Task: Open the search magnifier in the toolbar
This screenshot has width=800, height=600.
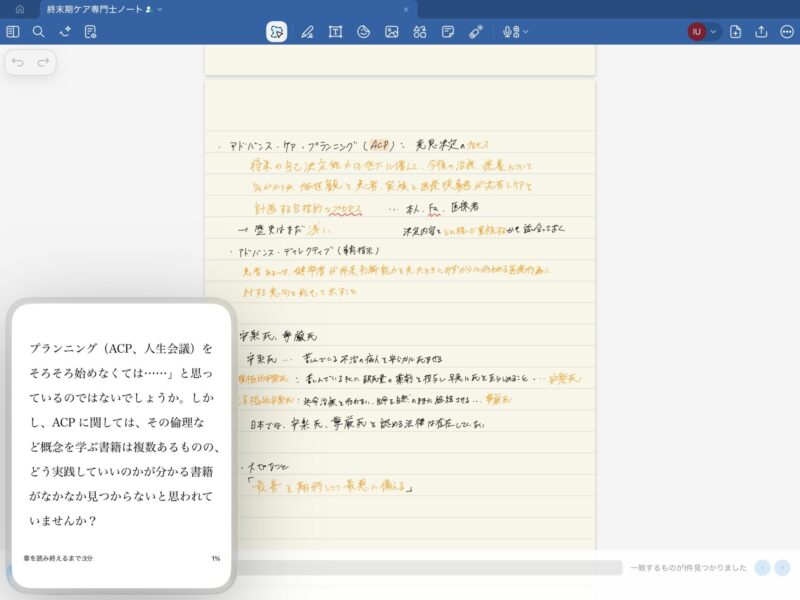Action: pos(38,32)
